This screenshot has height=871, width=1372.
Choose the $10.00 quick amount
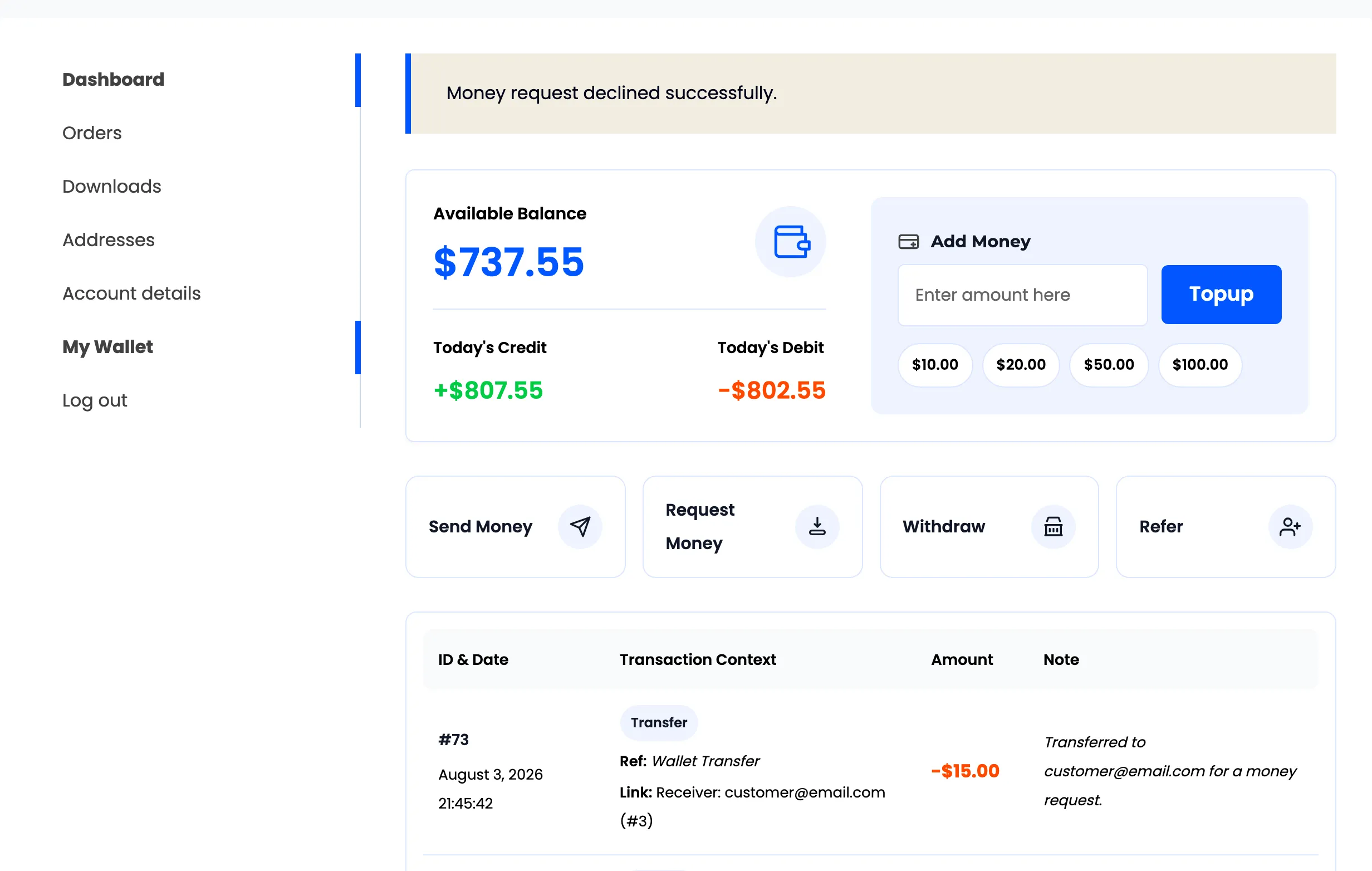(x=934, y=365)
